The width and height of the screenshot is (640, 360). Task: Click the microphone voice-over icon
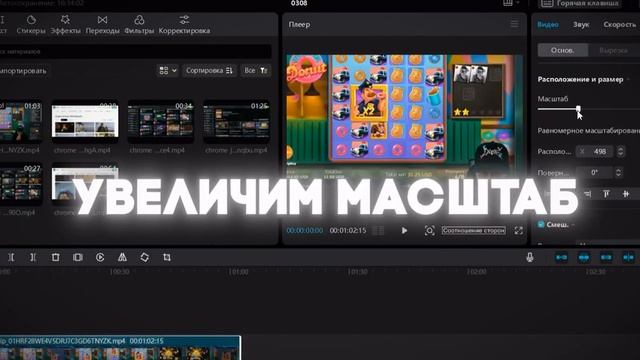(x=530, y=257)
